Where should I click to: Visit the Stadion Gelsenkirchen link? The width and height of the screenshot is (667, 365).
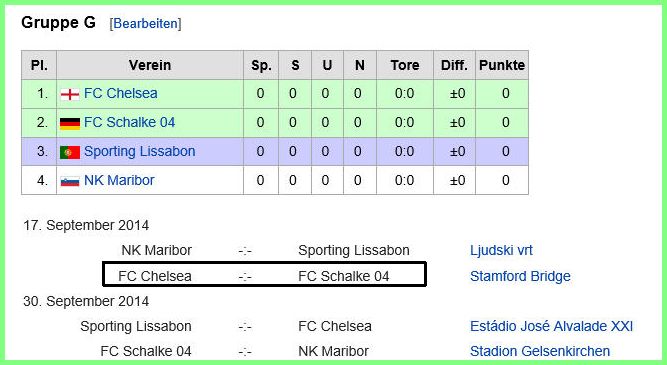(540, 351)
